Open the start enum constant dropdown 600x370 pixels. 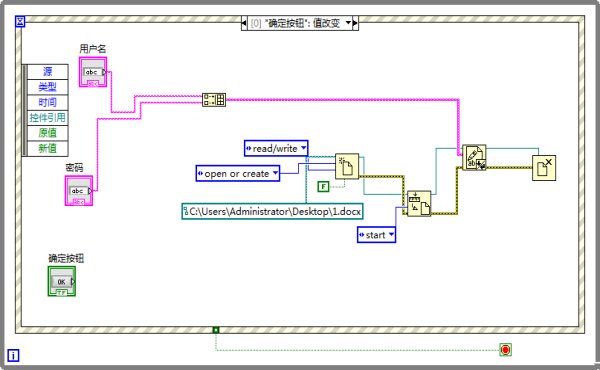click(x=377, y=235)
